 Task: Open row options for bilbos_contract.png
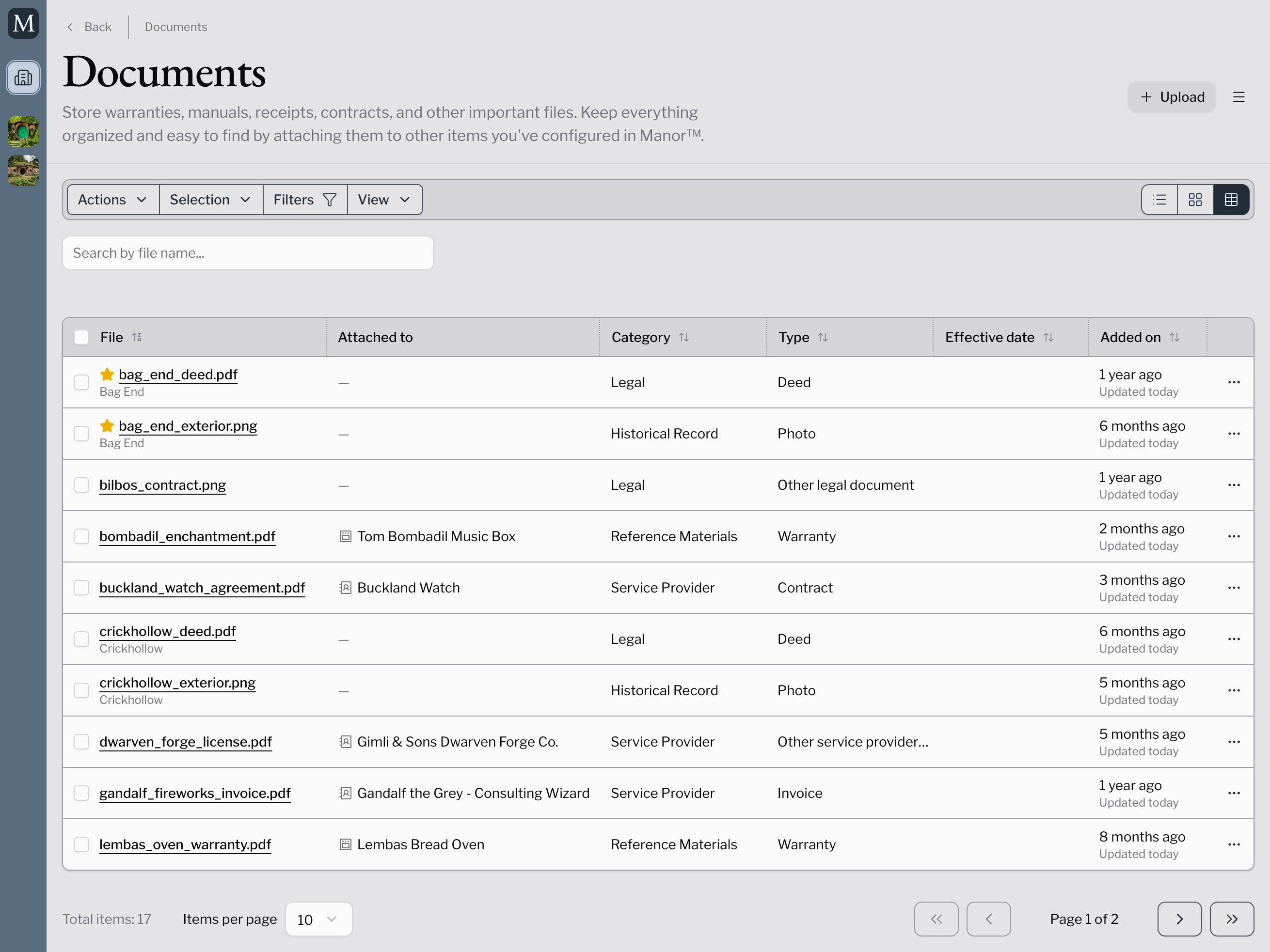[x=1233, y=485]
